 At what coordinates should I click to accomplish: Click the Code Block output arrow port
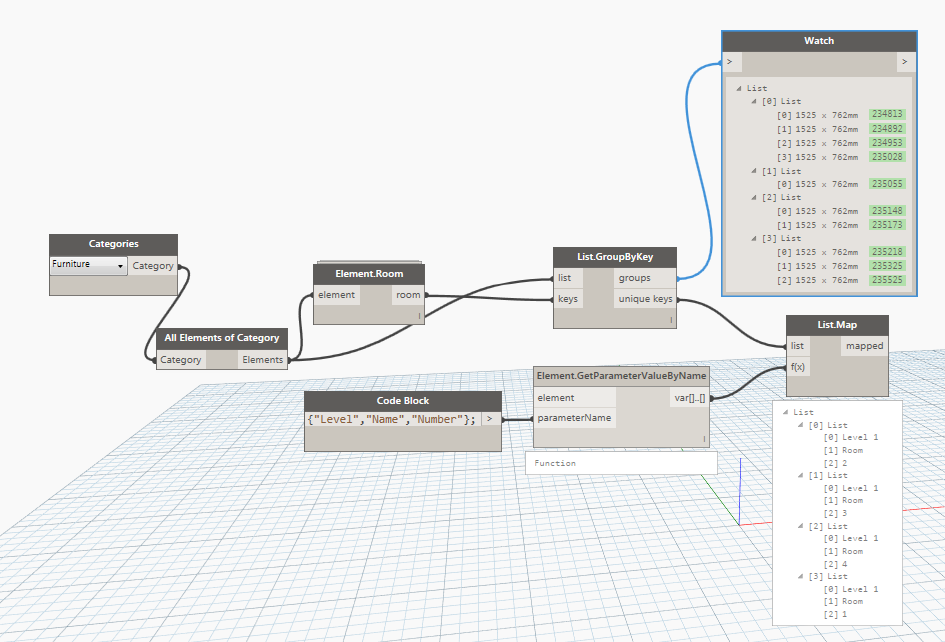pos(490,420)
